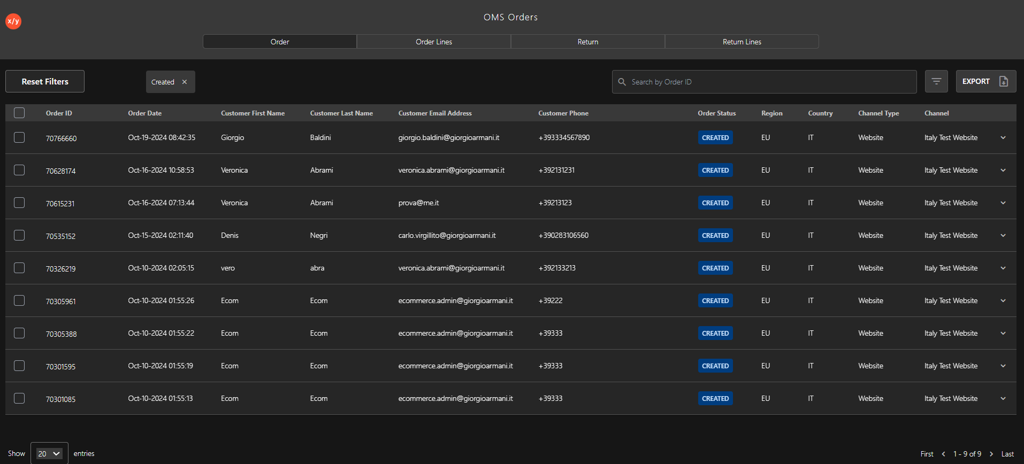The width and height of the screenshot is (1024, 464).
Task: Switch to the Return Lines tab
Action: point(741,42)
